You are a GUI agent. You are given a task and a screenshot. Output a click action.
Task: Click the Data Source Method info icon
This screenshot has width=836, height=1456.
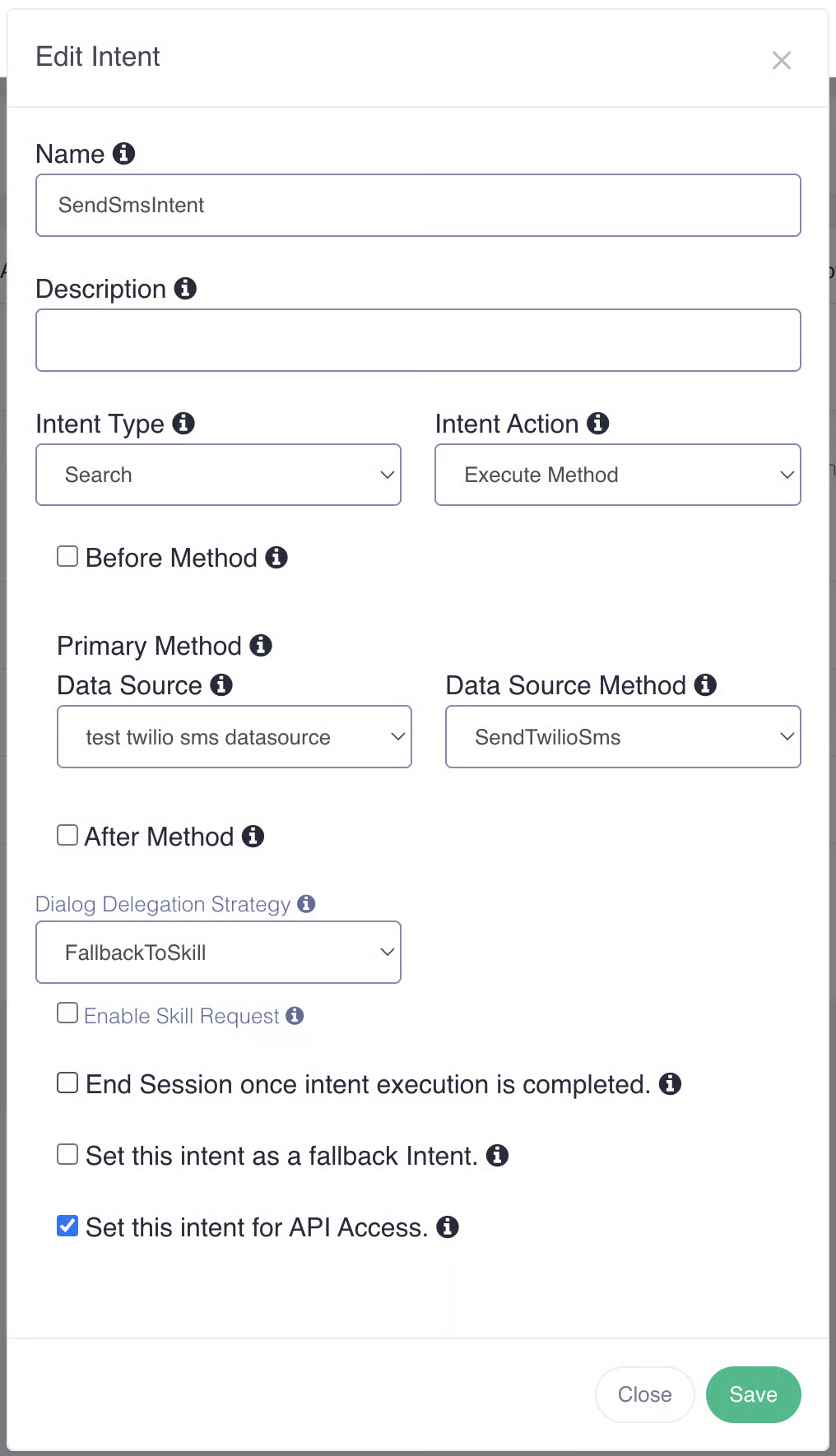pyautogui.click(x=705, y=685)
